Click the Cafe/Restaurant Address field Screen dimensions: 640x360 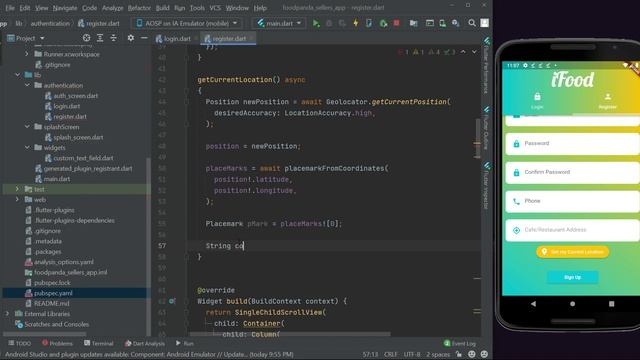pos(572,230)
